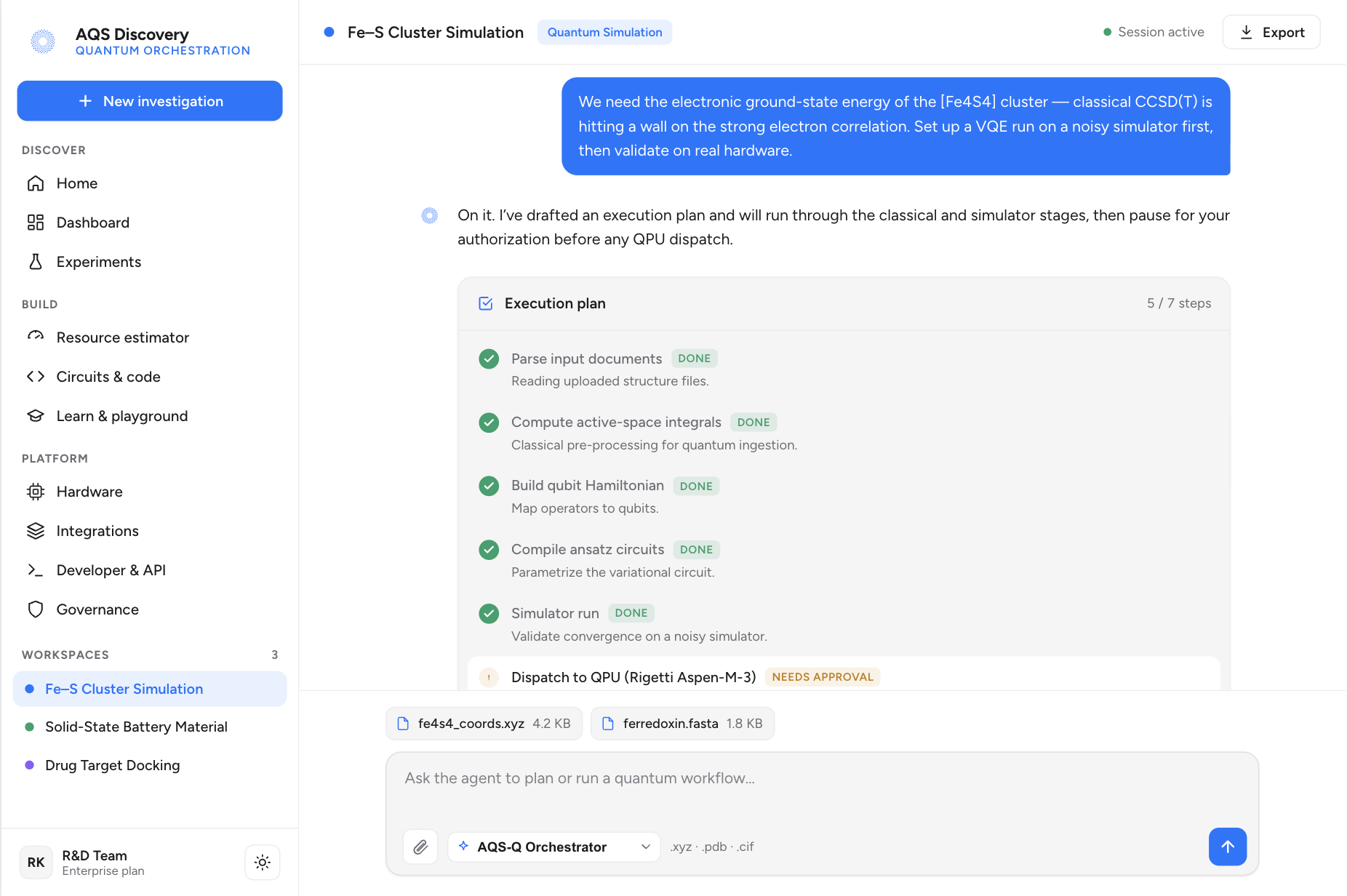The height and width of the screenshot is (896, 1347).
Task: Open the Integrations layers icon
Action: point(36,531)
